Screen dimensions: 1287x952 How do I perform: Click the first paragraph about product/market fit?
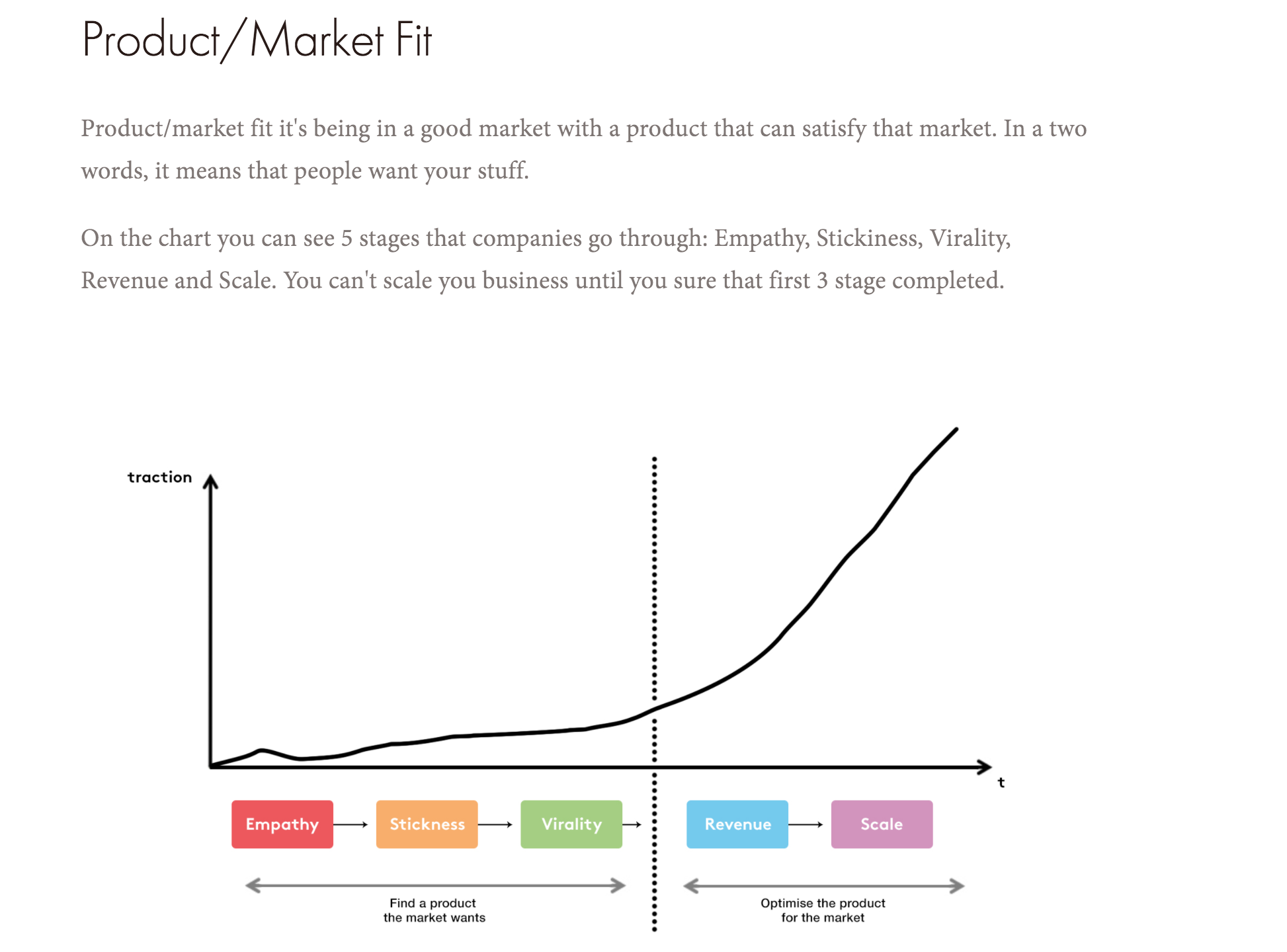pyautogui.click(x=583, y=149)
